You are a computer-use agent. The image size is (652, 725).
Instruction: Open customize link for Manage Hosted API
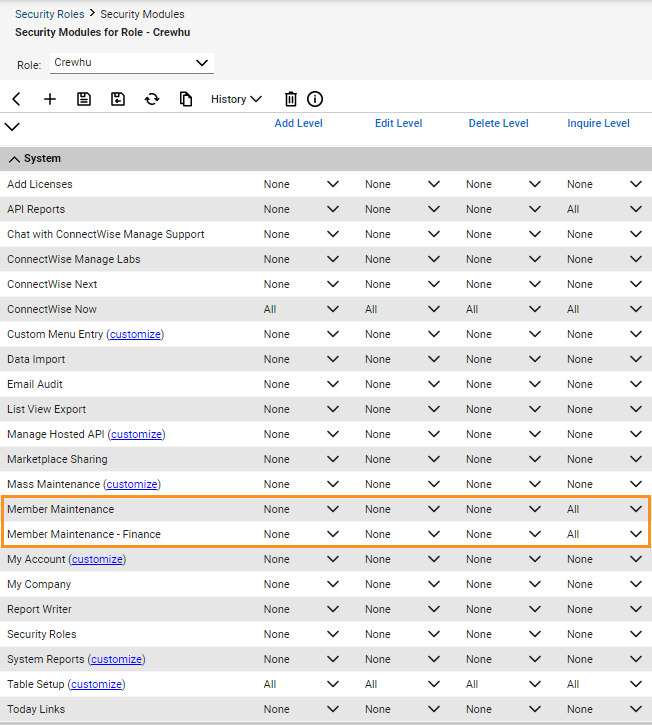click(x=136, y=434)
